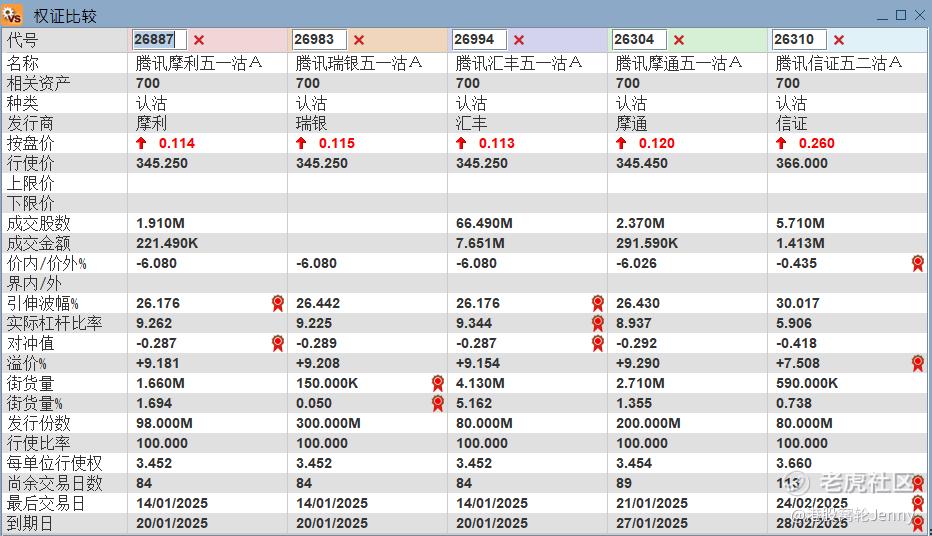Screen dimensions: 932x536
Task: Click award ribbon beside +7.508 premium
Action: 918,363
